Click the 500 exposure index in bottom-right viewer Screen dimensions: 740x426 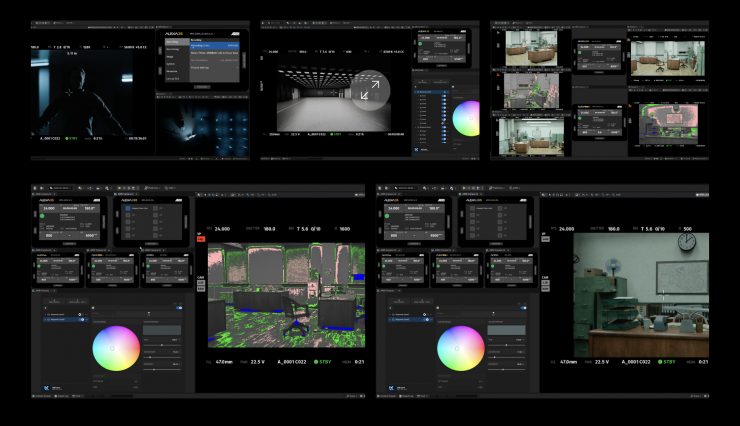(x=688, y=229)
